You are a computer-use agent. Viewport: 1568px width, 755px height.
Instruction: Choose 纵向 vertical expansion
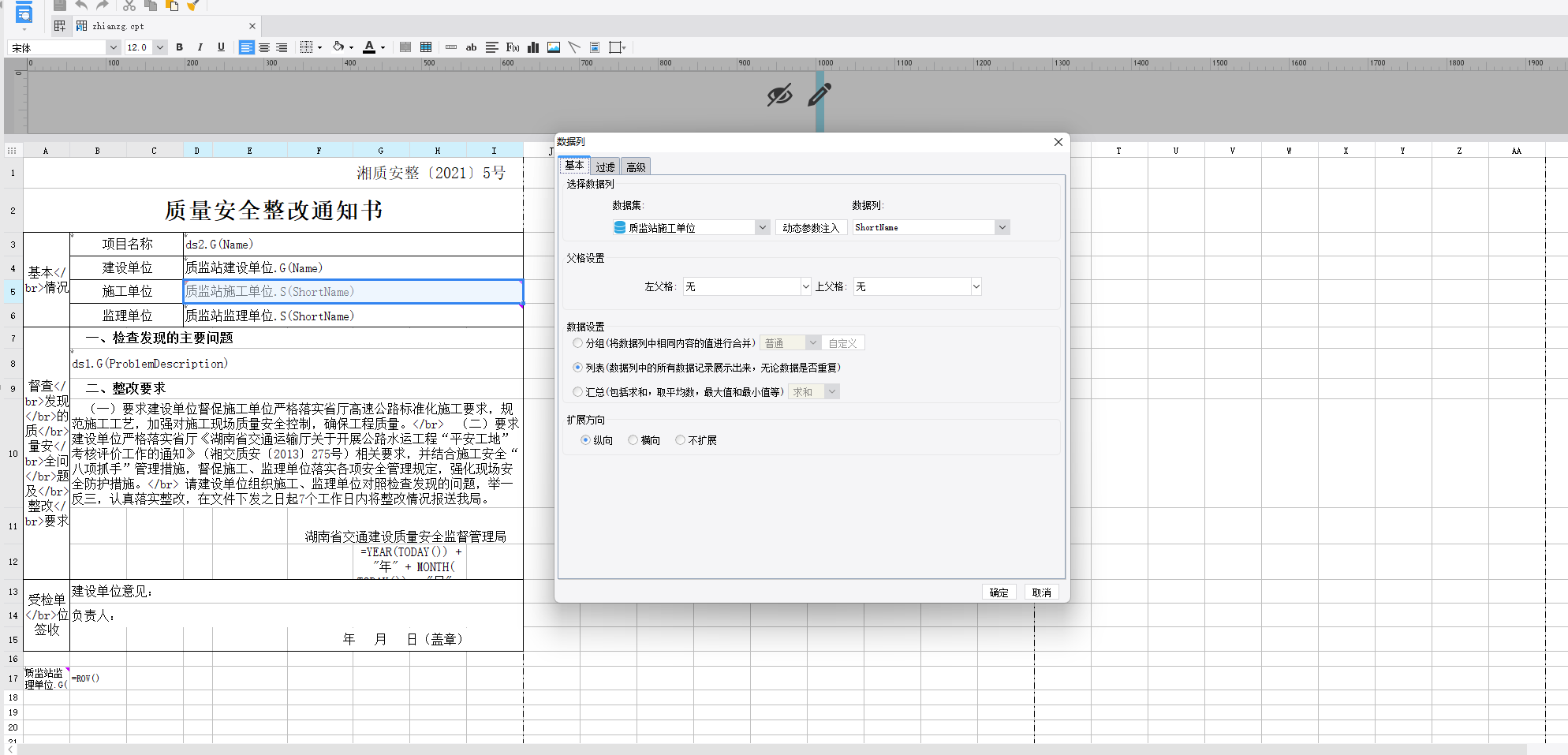[x=585, y=440]
